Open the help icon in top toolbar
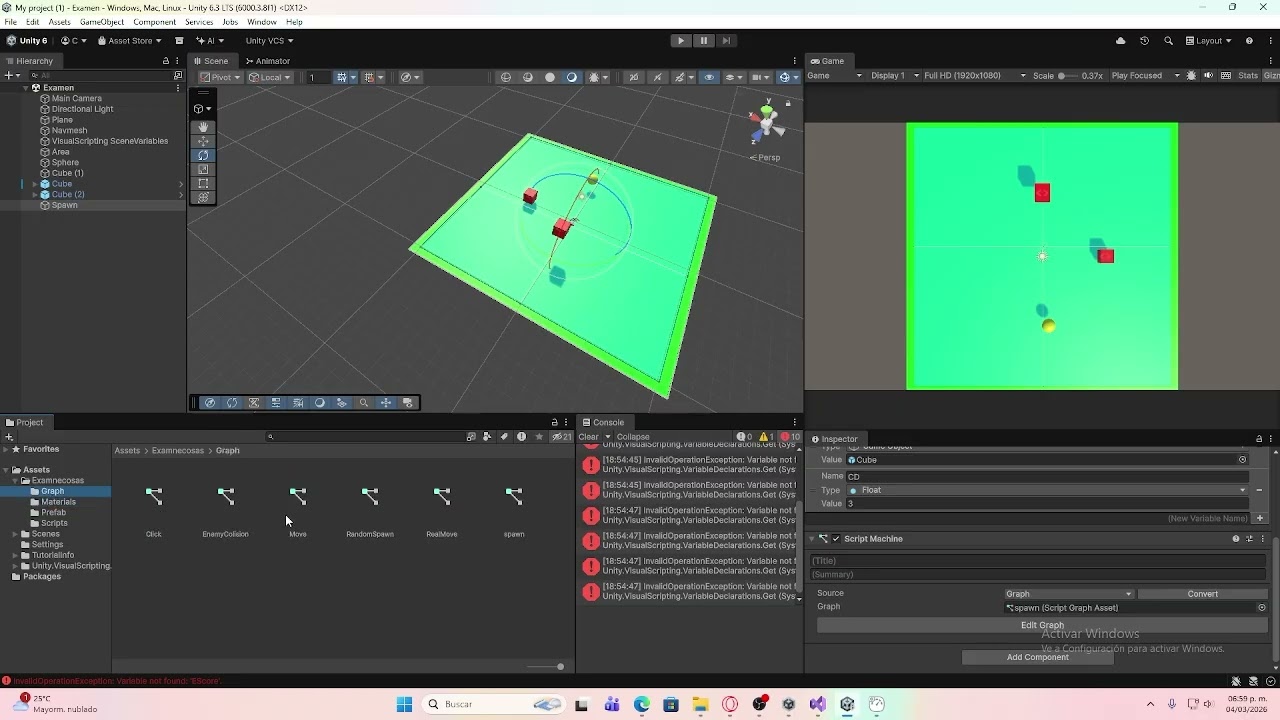1280x720 pixels. point(1249,41)
